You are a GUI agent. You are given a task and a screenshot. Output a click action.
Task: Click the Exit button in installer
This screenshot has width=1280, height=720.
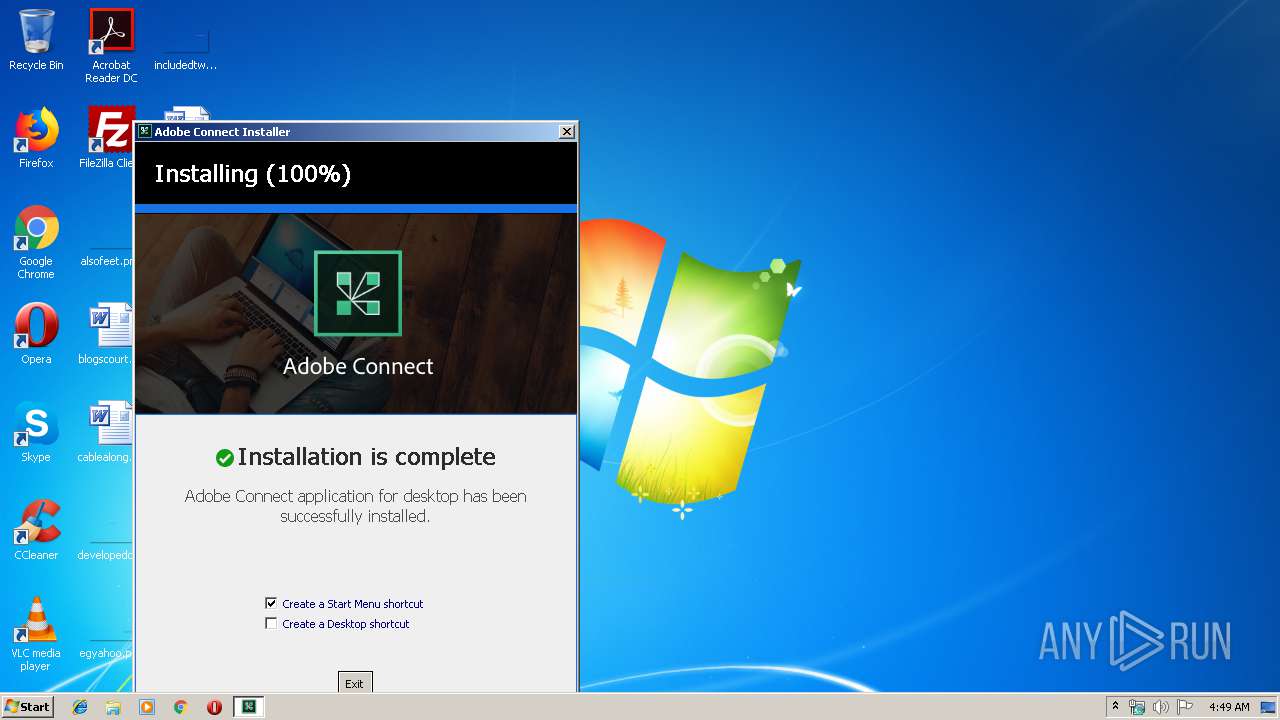[355, 682]
